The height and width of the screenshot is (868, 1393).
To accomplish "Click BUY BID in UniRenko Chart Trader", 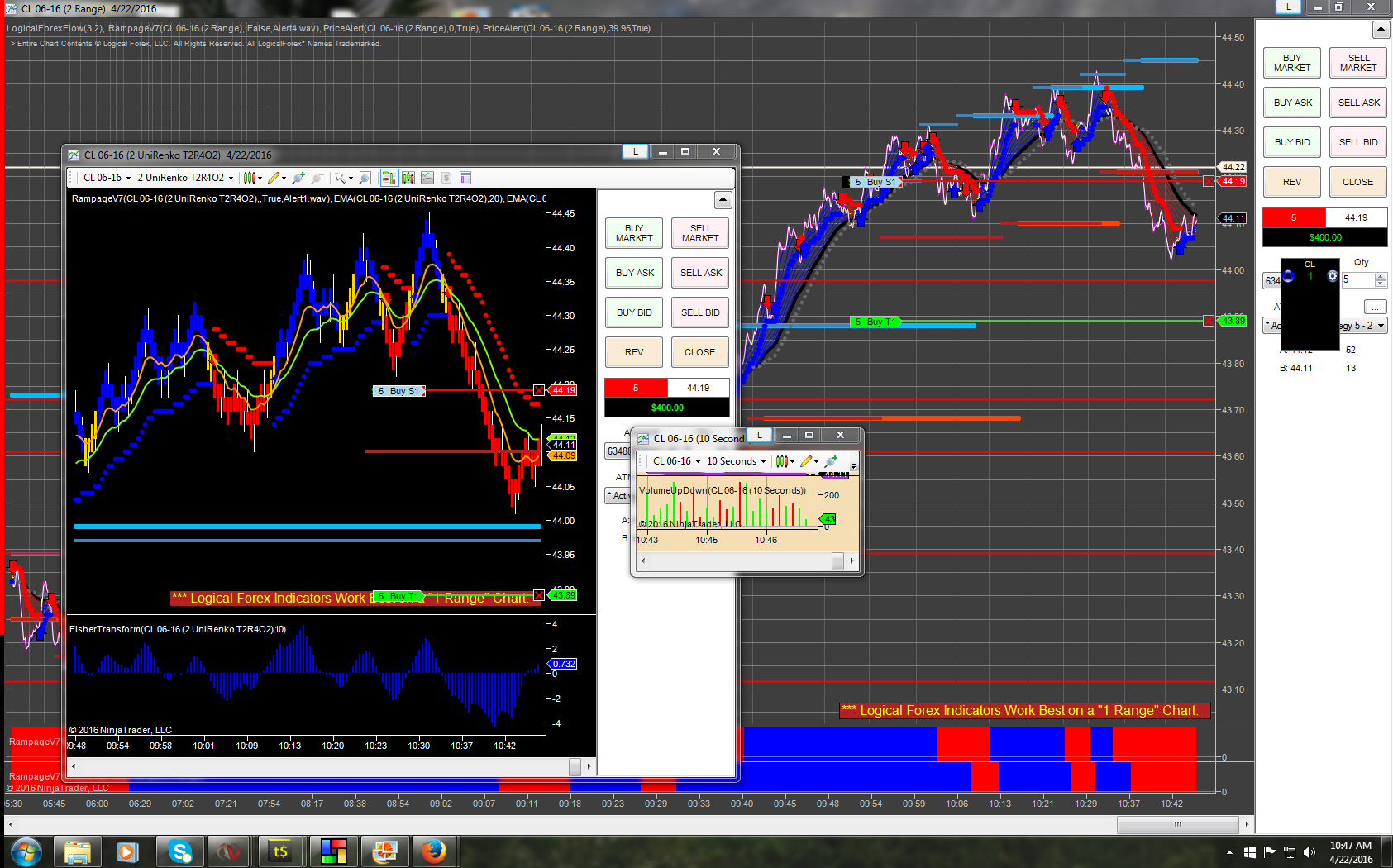I will pos(634,312).
